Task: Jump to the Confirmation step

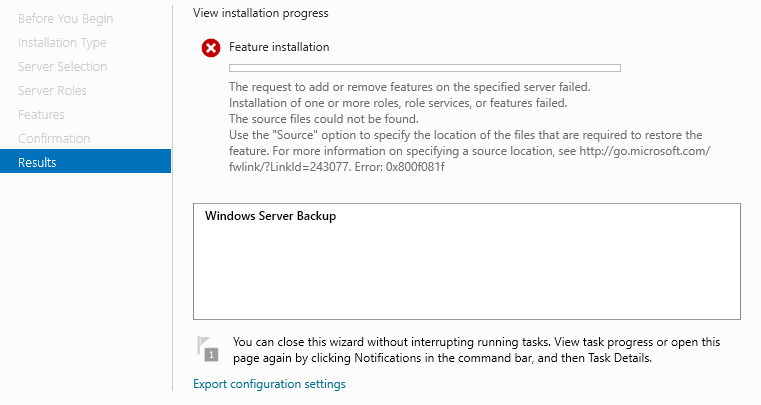Action: click(x=54, y=138)
